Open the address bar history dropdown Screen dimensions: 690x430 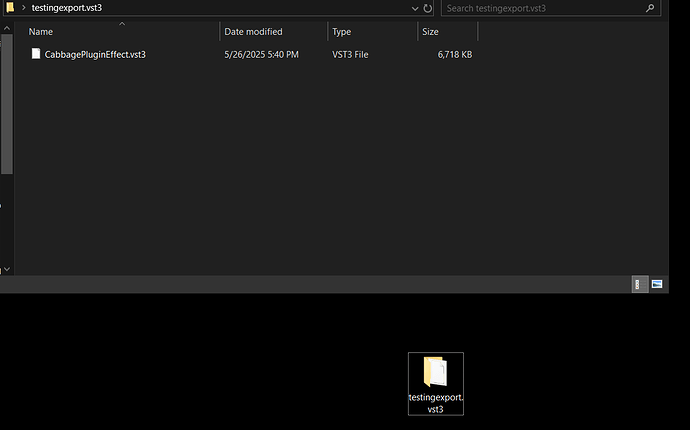(415, 8)
